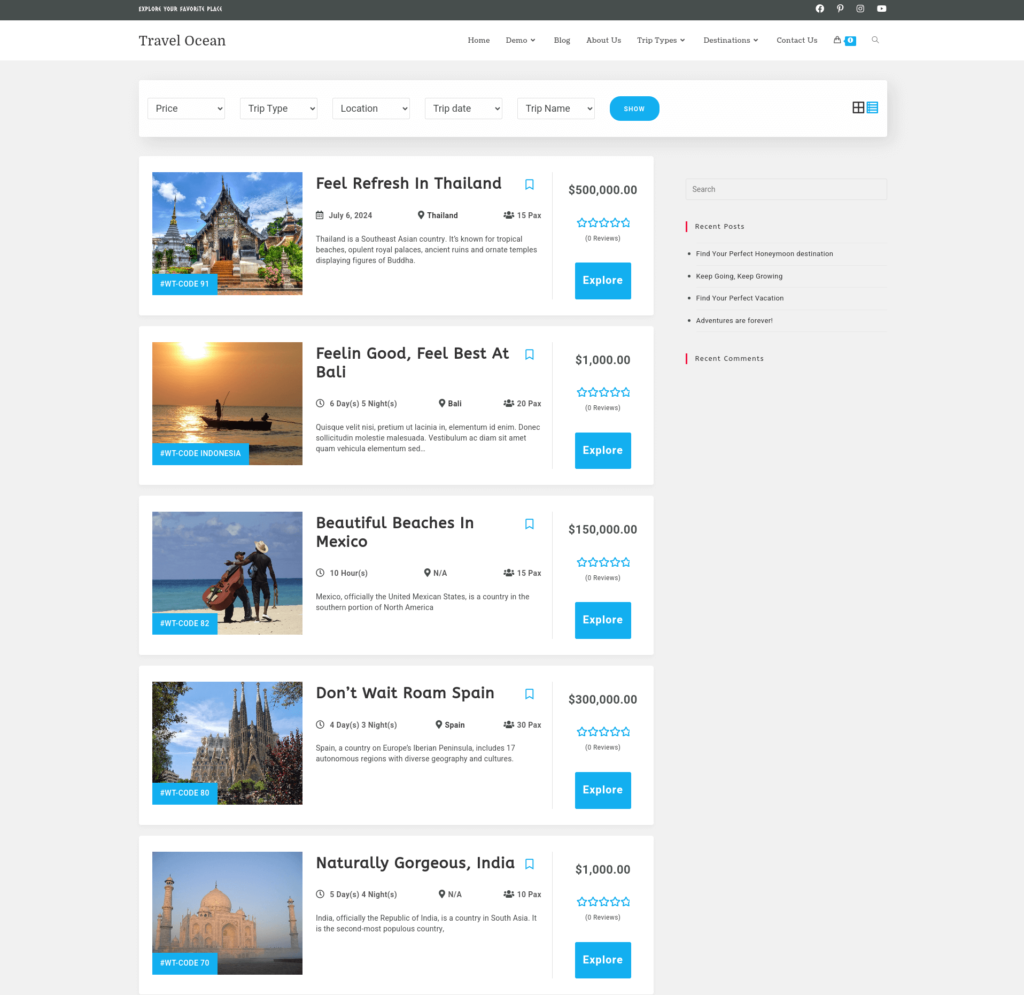This screenshot has width=1024, height=995.
Task: Give Beautiful Beaches In Mexico a star rating
Action: (x=602, y=561)
